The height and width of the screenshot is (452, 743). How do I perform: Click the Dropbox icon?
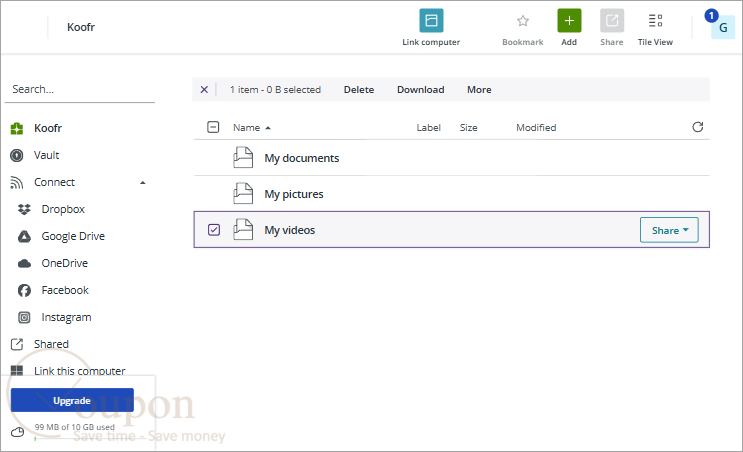[24, 209]
